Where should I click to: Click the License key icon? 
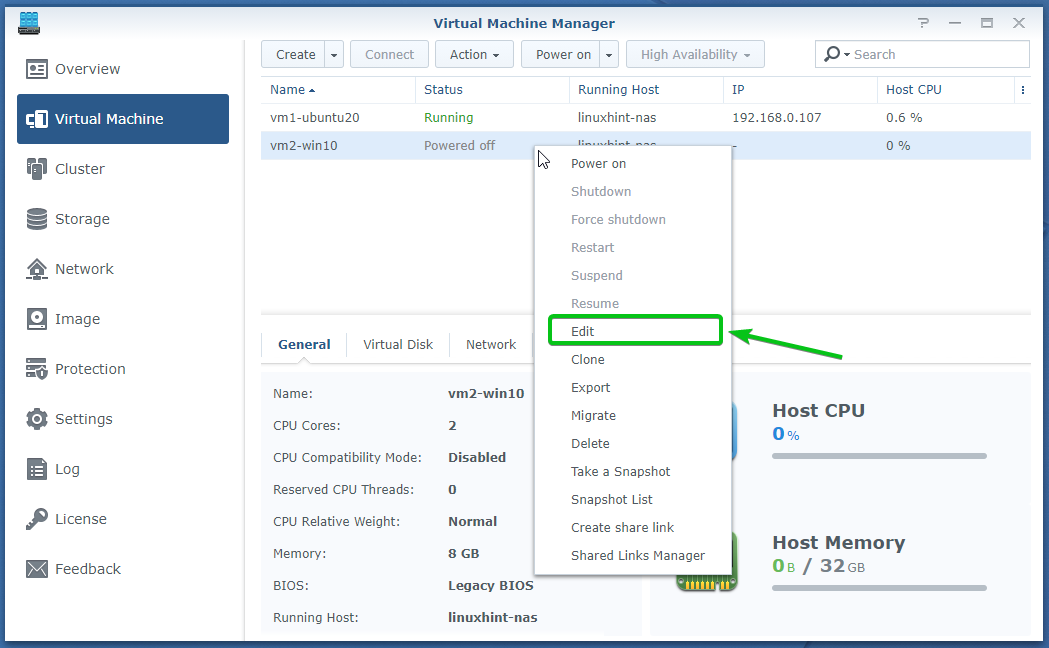pos(37,519)
